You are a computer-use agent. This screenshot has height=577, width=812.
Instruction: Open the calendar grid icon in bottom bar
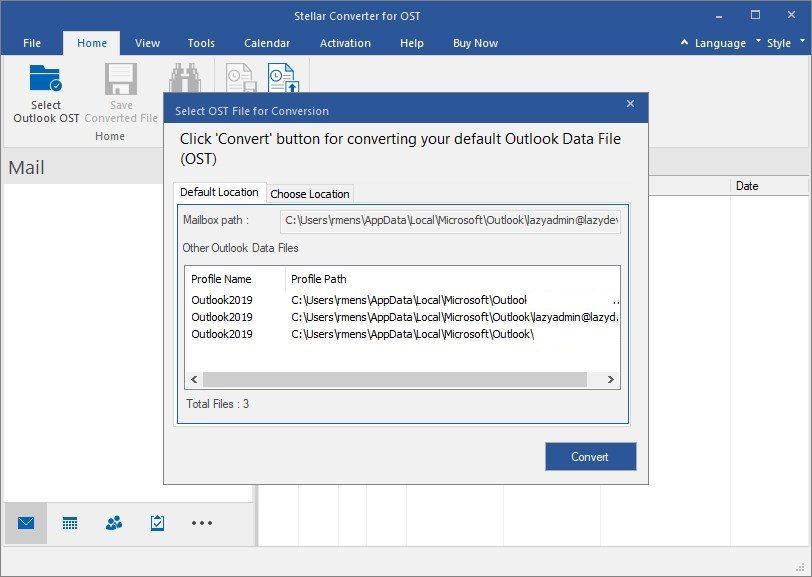coord(70,523)
